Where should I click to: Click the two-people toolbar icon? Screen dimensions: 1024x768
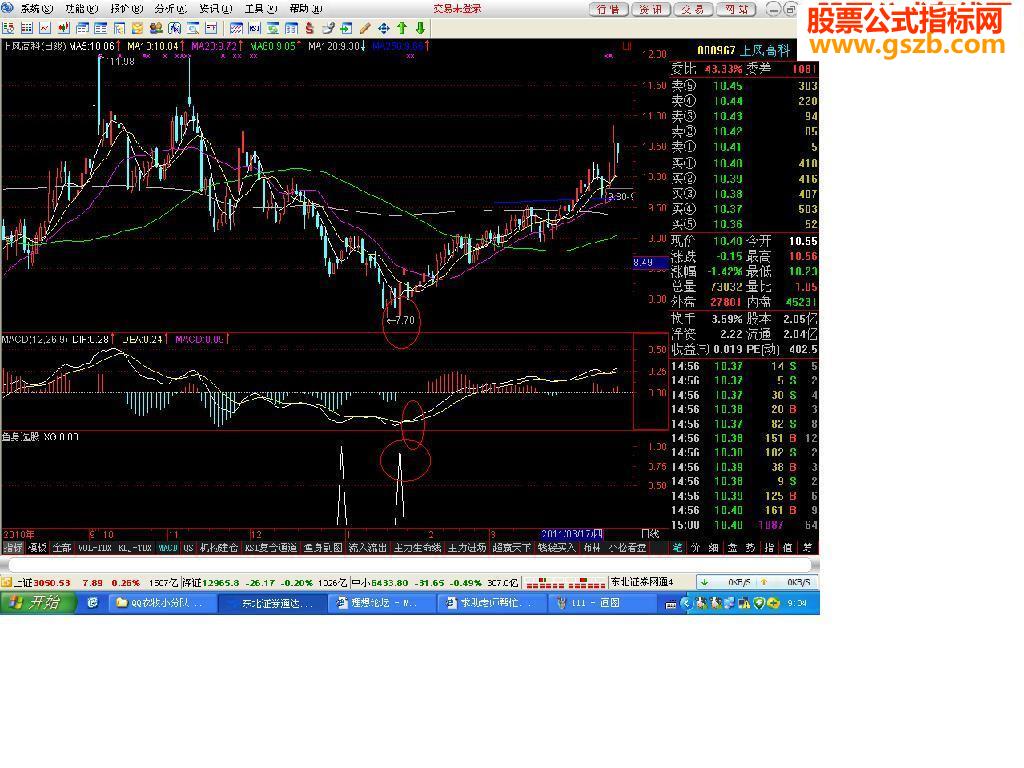click(x=156, y=28)
